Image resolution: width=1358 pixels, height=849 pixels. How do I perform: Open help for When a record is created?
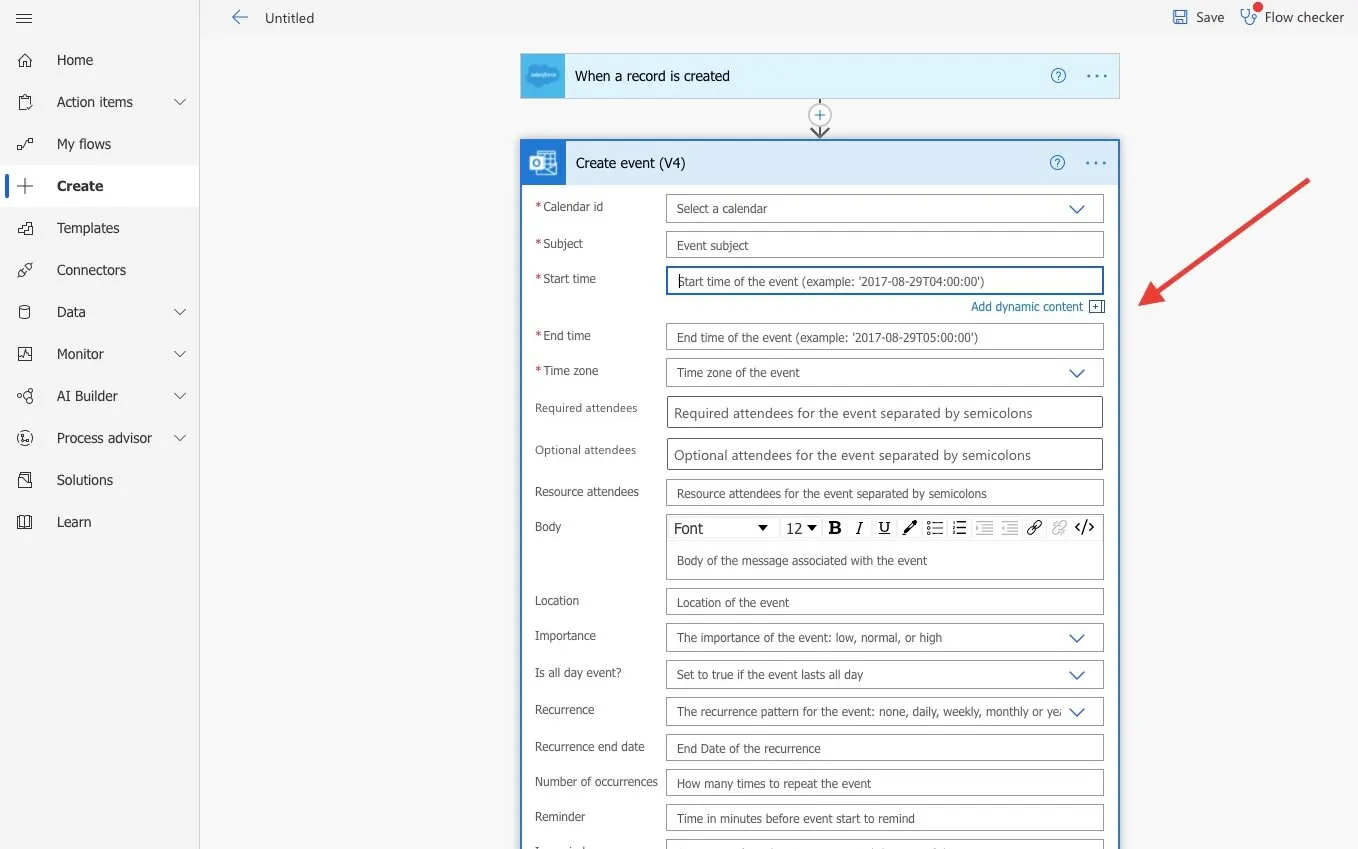coord(1058,76)
